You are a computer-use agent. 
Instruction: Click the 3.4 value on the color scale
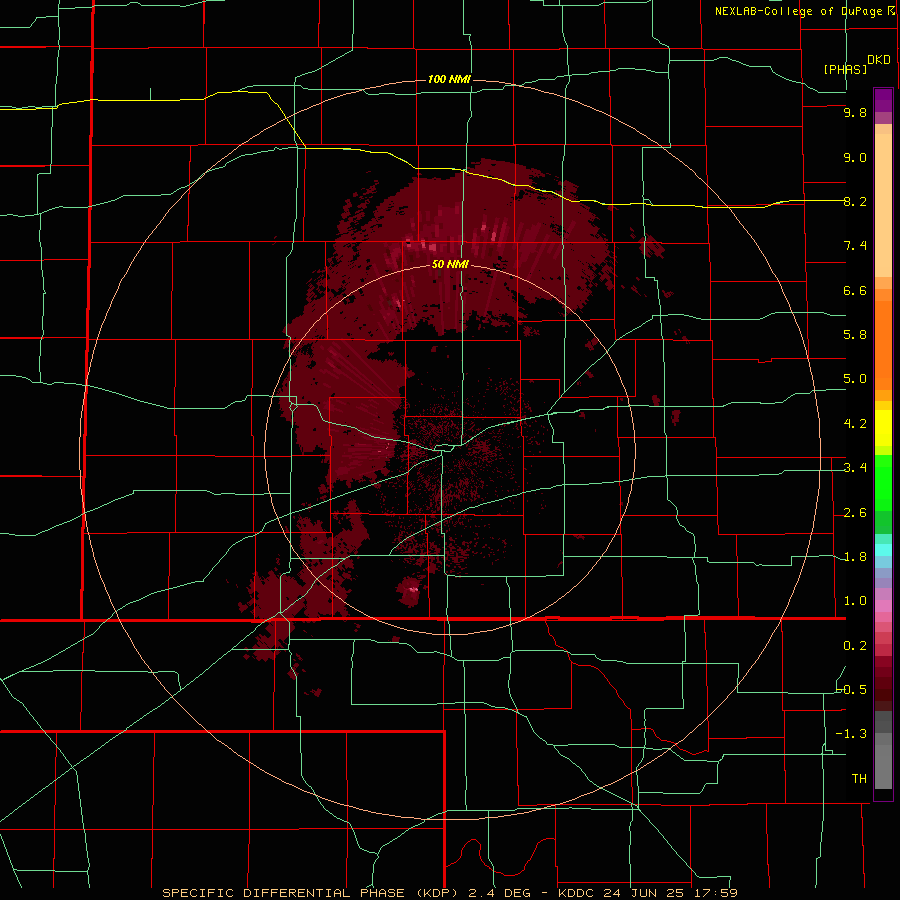click(855, 467)
